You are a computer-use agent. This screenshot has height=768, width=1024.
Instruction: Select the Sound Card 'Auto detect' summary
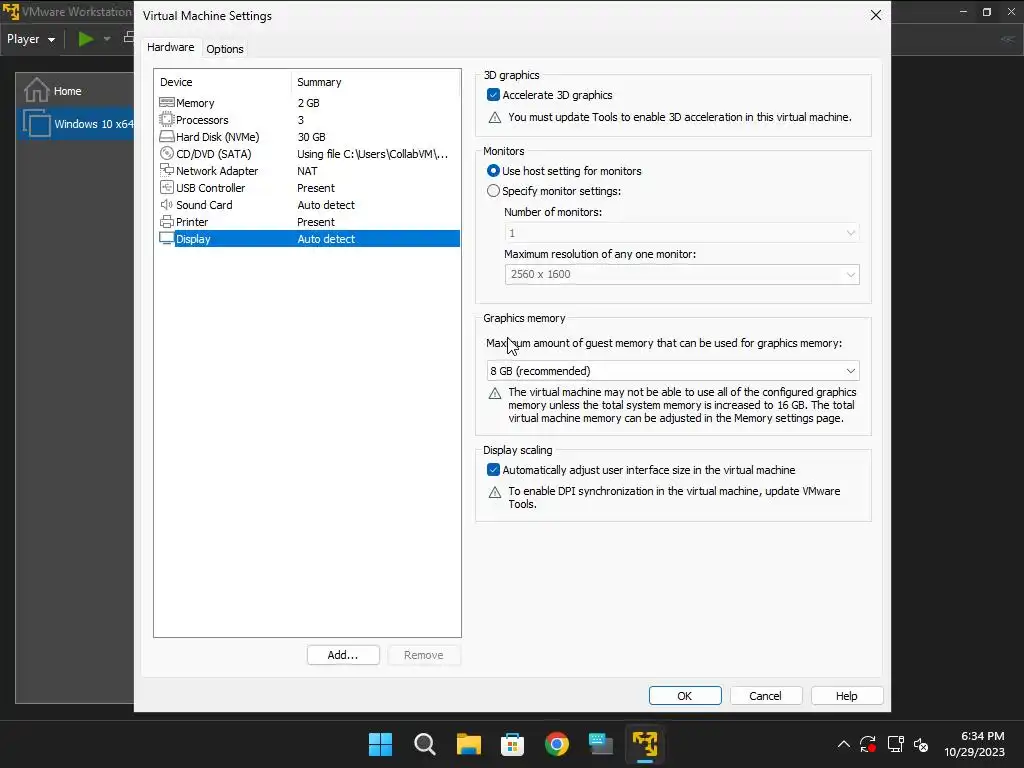(x=326, y=204)
